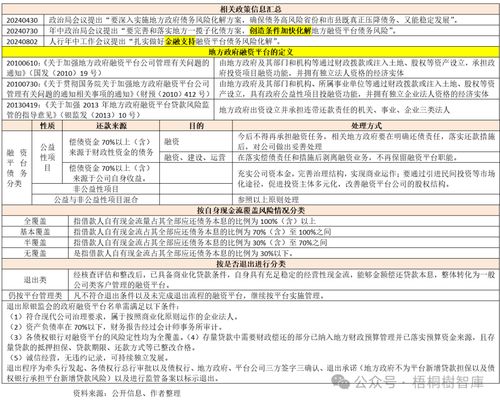Image resolution: width=500 pixels, height=402 pixels.
Task: Click the cell '偿债资金 70%以上（含）来源于公司自身收益'
Action: (x=111, y=173)
